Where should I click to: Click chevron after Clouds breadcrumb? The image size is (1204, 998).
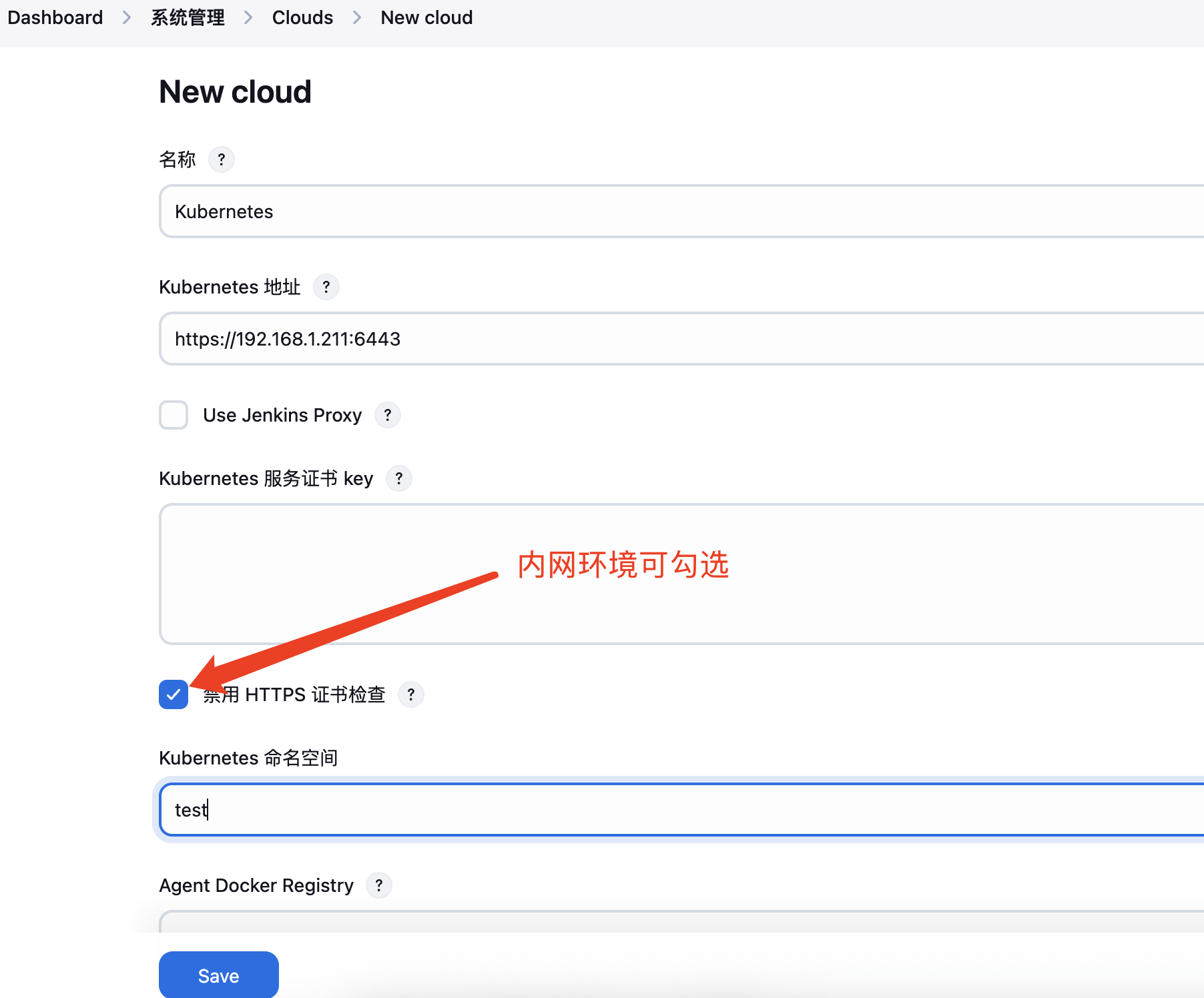click(x=357, y=17)
